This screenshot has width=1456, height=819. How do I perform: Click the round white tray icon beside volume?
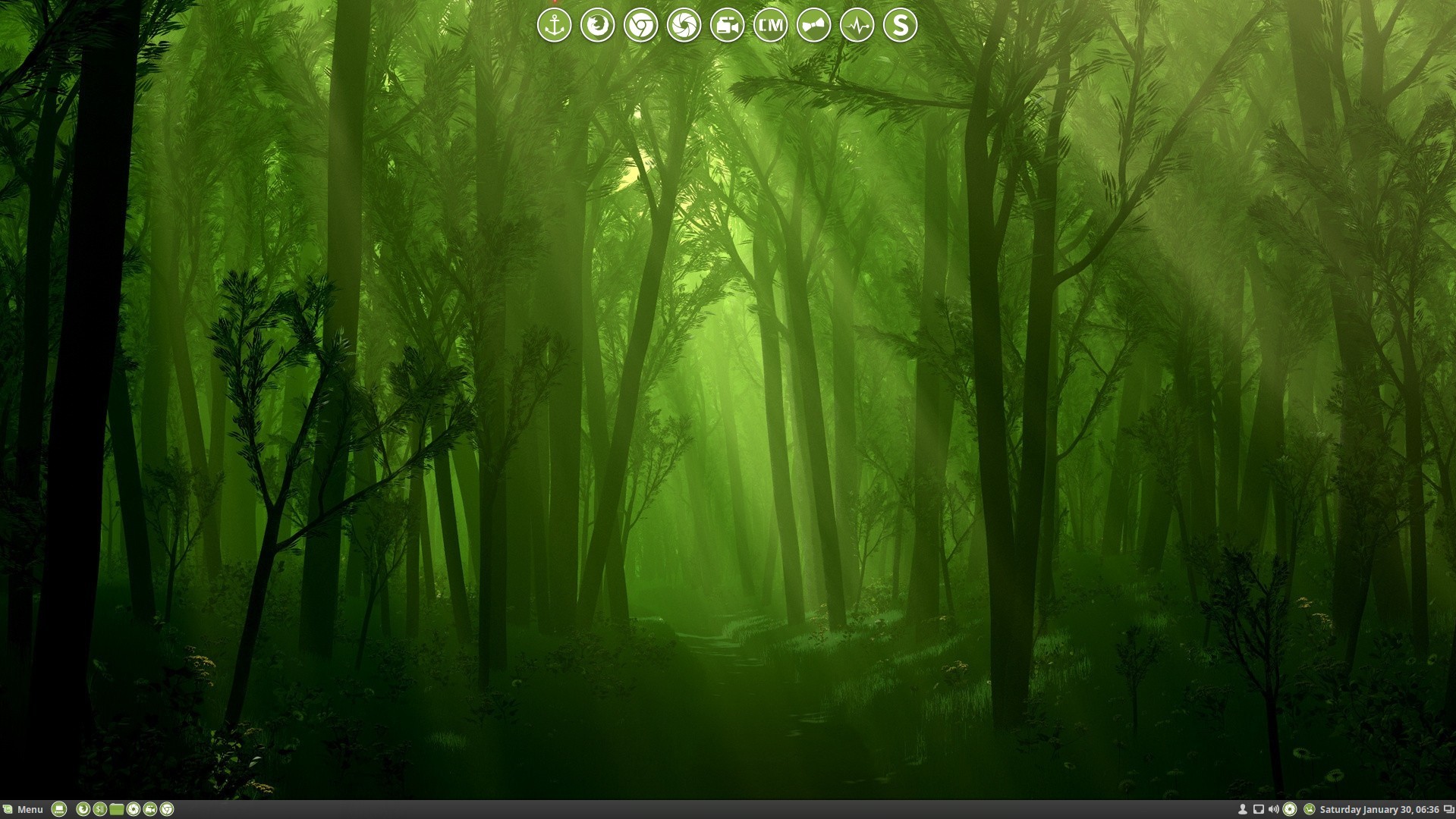point(1290,809)
